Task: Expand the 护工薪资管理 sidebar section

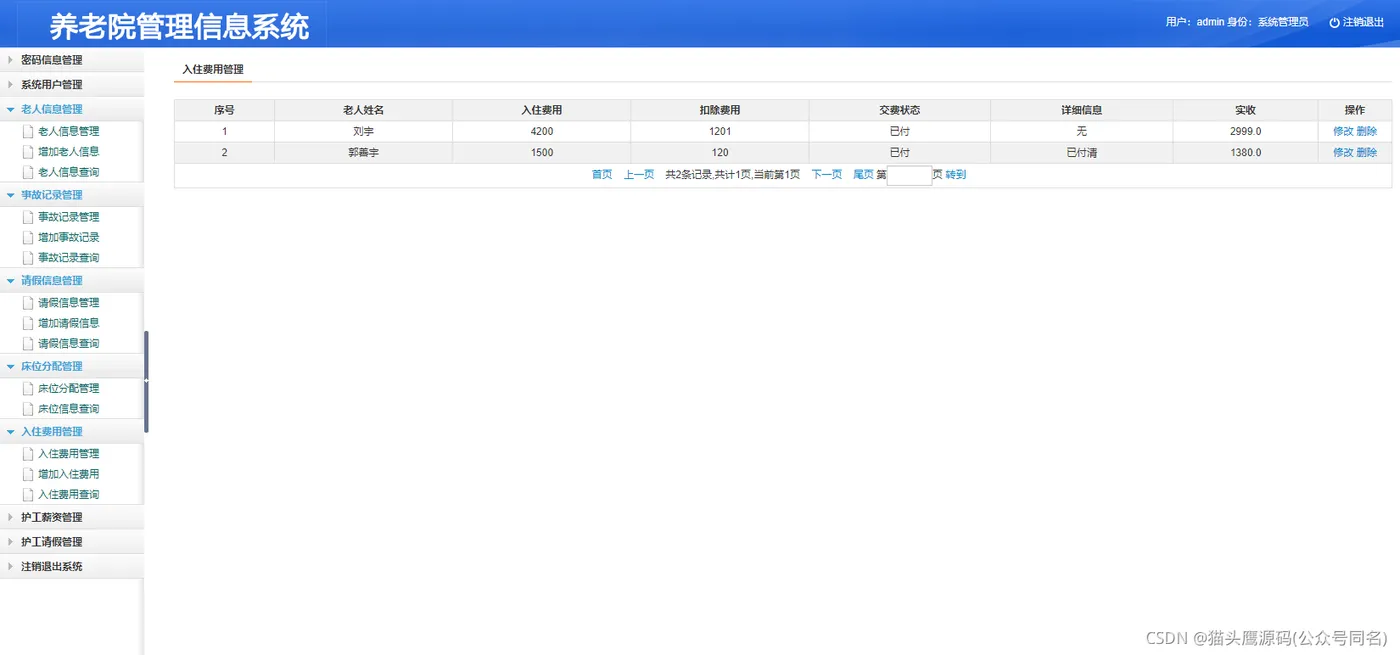Action: pyautogui.click(x=72, y=517)
